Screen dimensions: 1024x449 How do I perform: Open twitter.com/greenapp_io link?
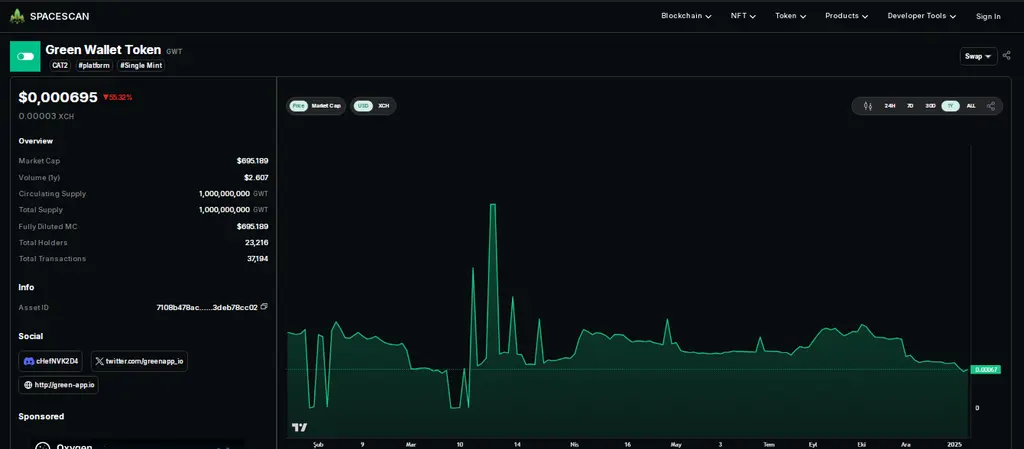139,361
